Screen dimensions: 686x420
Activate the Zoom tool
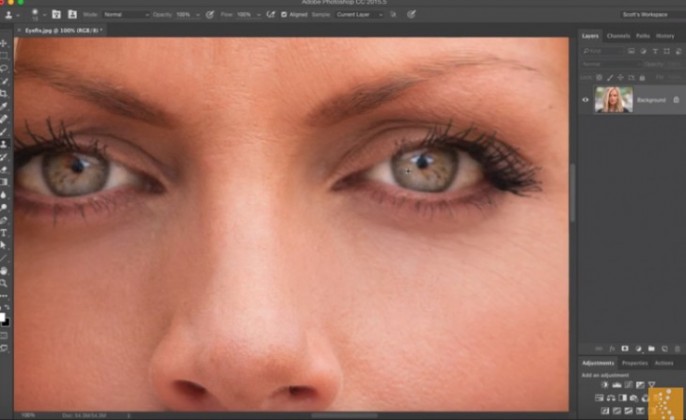(4, 283)
